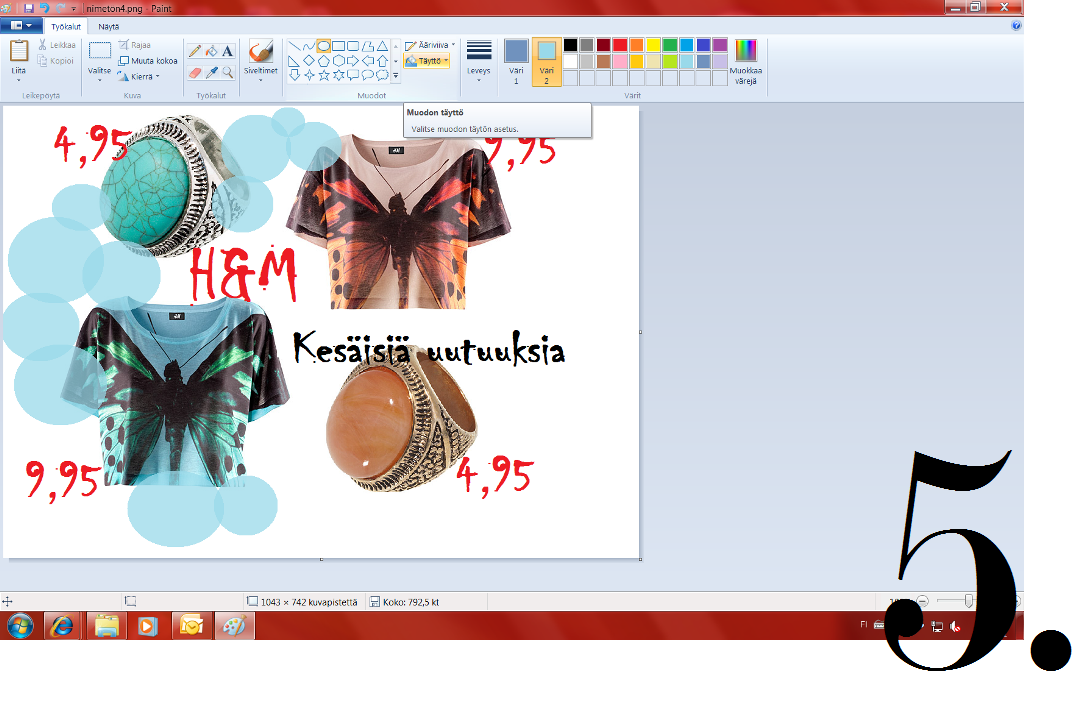Screen dimensions: 1087x701
Task: Select the Rounded rectangular callout shape
Action: [353, 75]
